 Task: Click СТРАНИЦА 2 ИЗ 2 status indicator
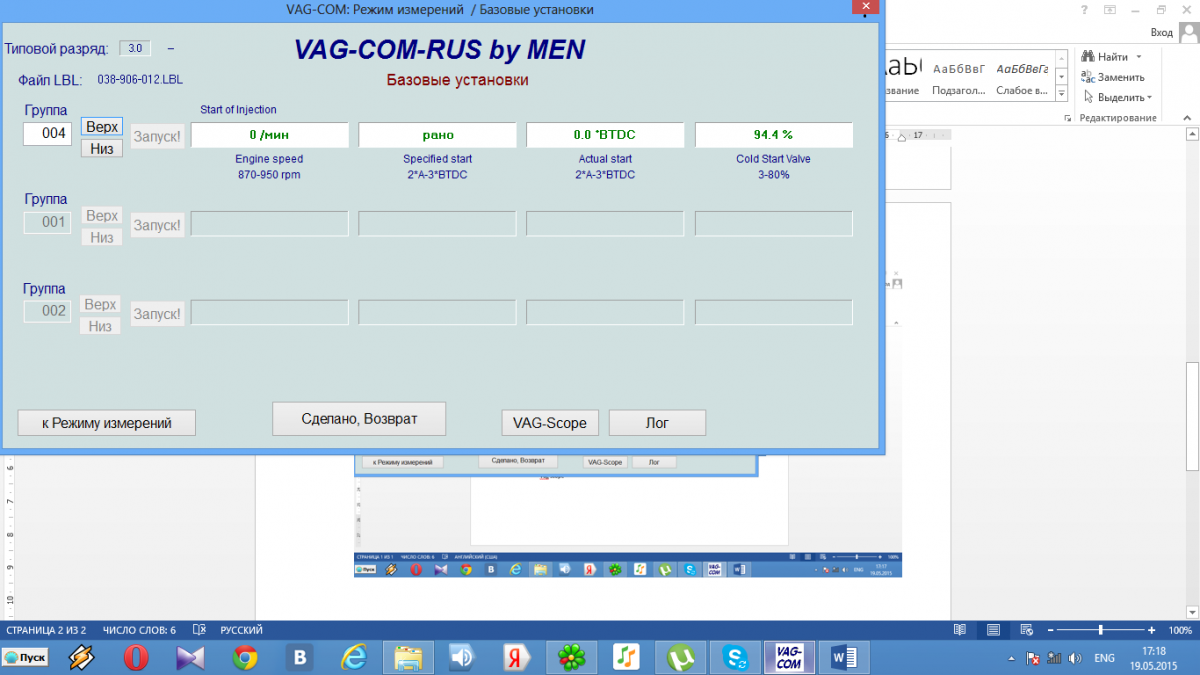(46, 631)
